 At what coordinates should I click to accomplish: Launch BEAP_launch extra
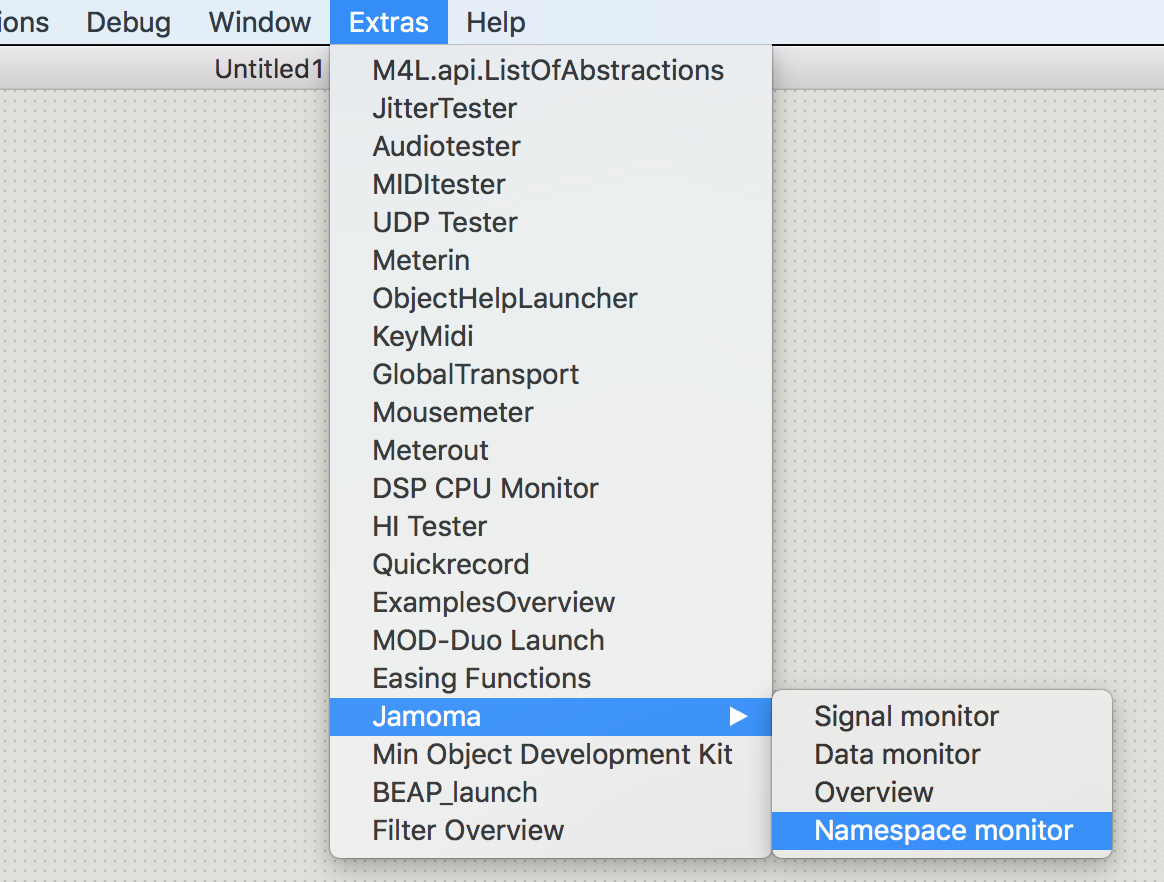pos(551,792)
